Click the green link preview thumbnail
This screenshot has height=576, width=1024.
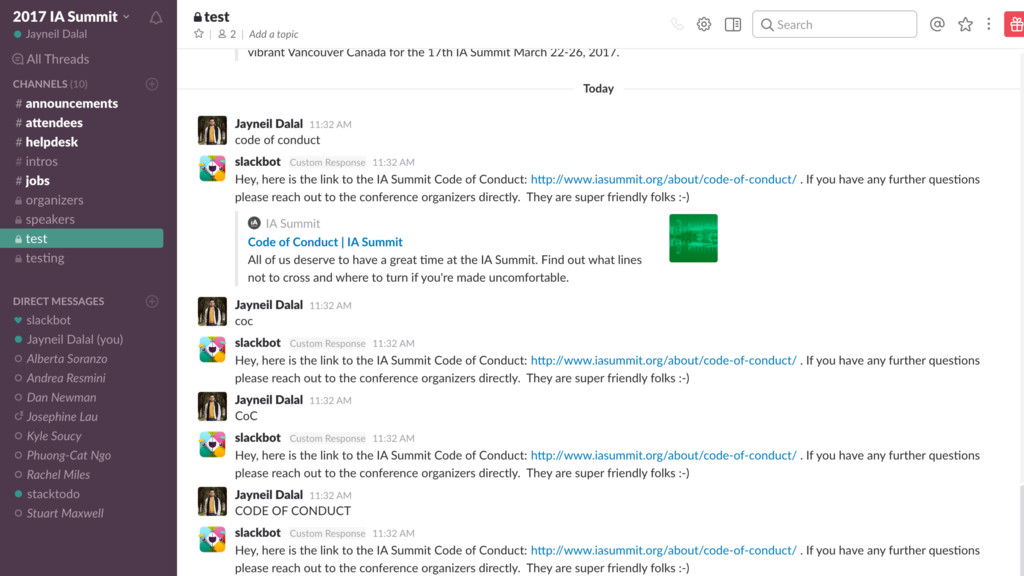point(693,238)
